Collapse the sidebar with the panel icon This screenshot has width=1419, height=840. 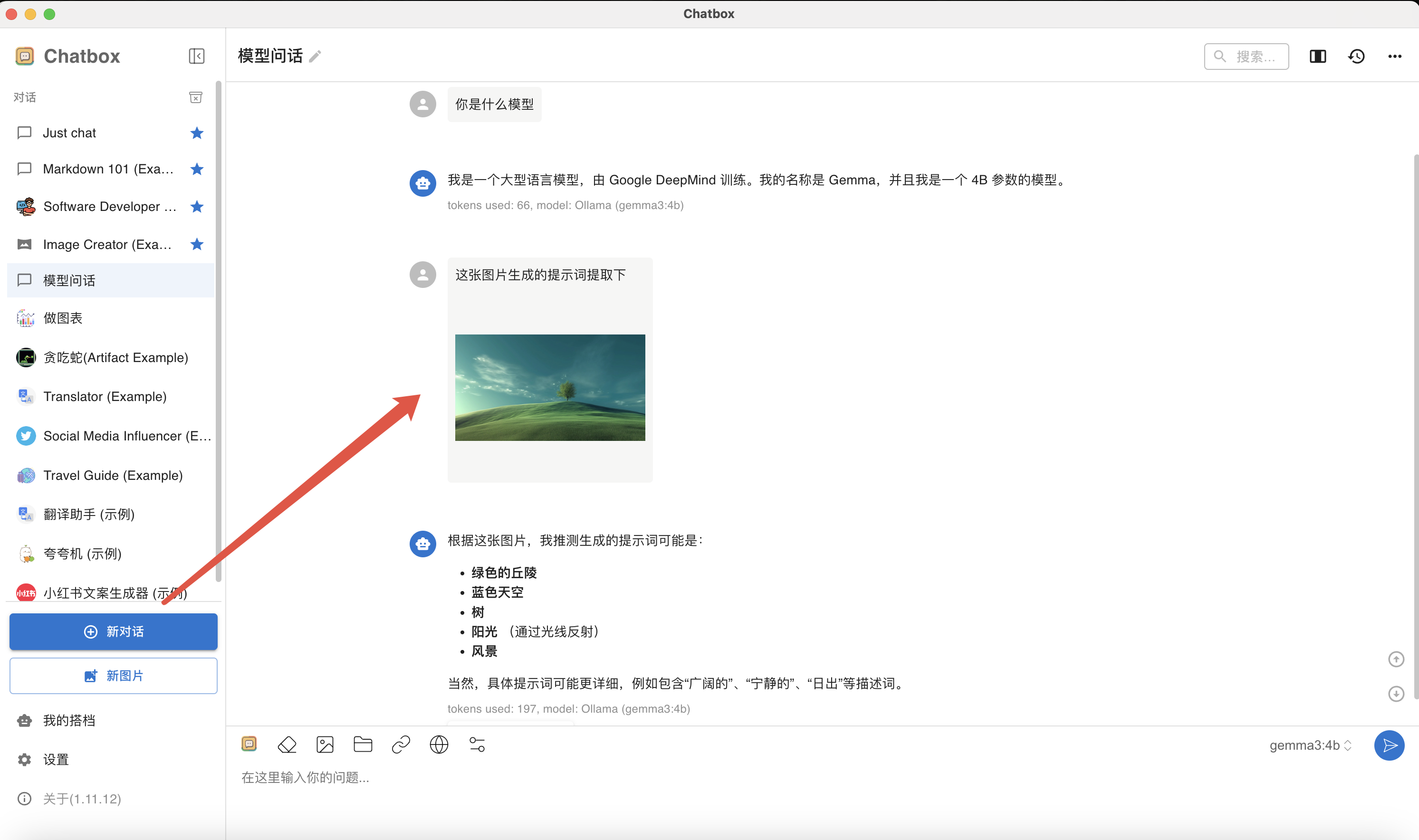tap(196, 56)
